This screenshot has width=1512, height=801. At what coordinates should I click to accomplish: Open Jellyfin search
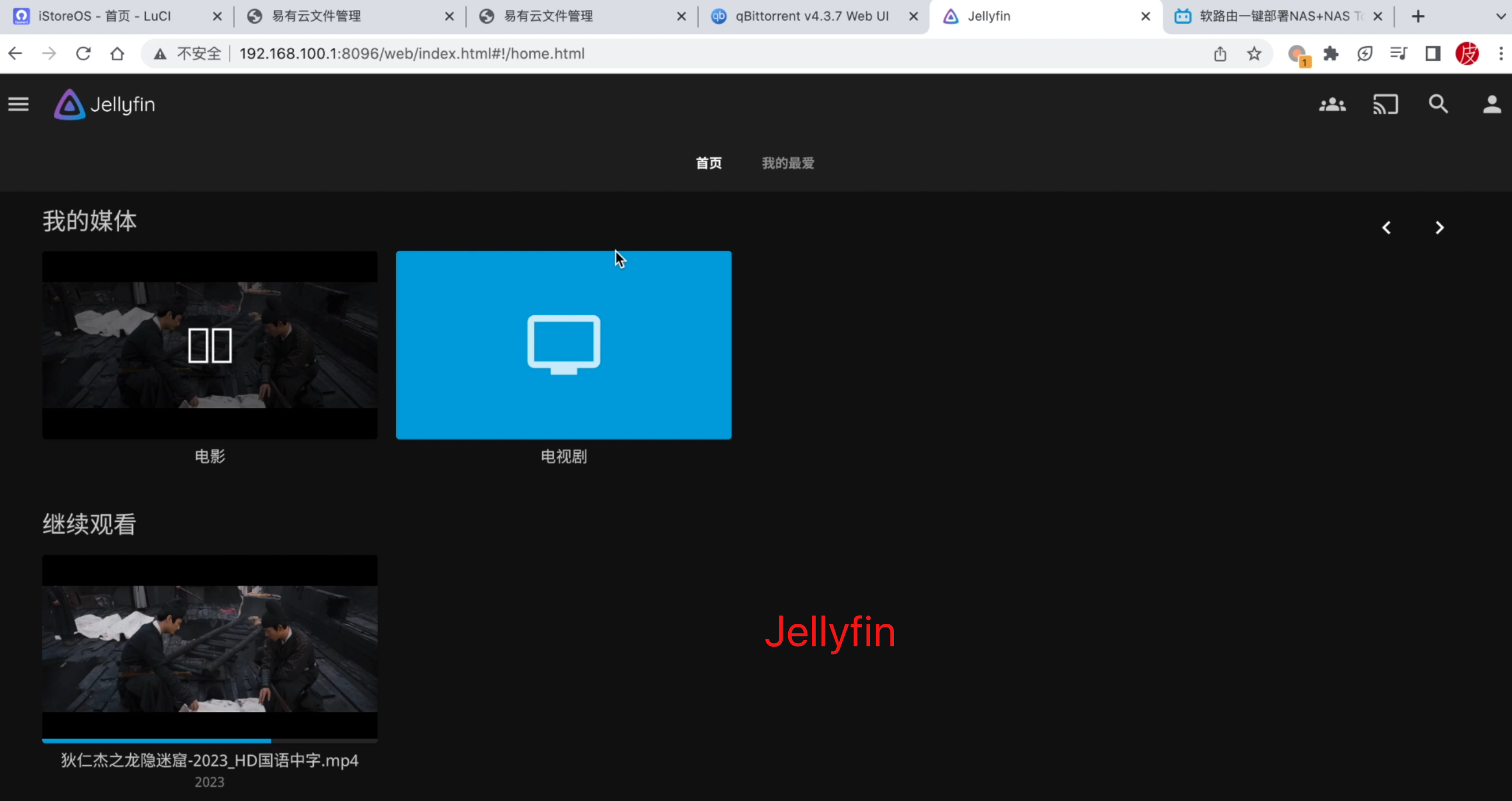1438,104
